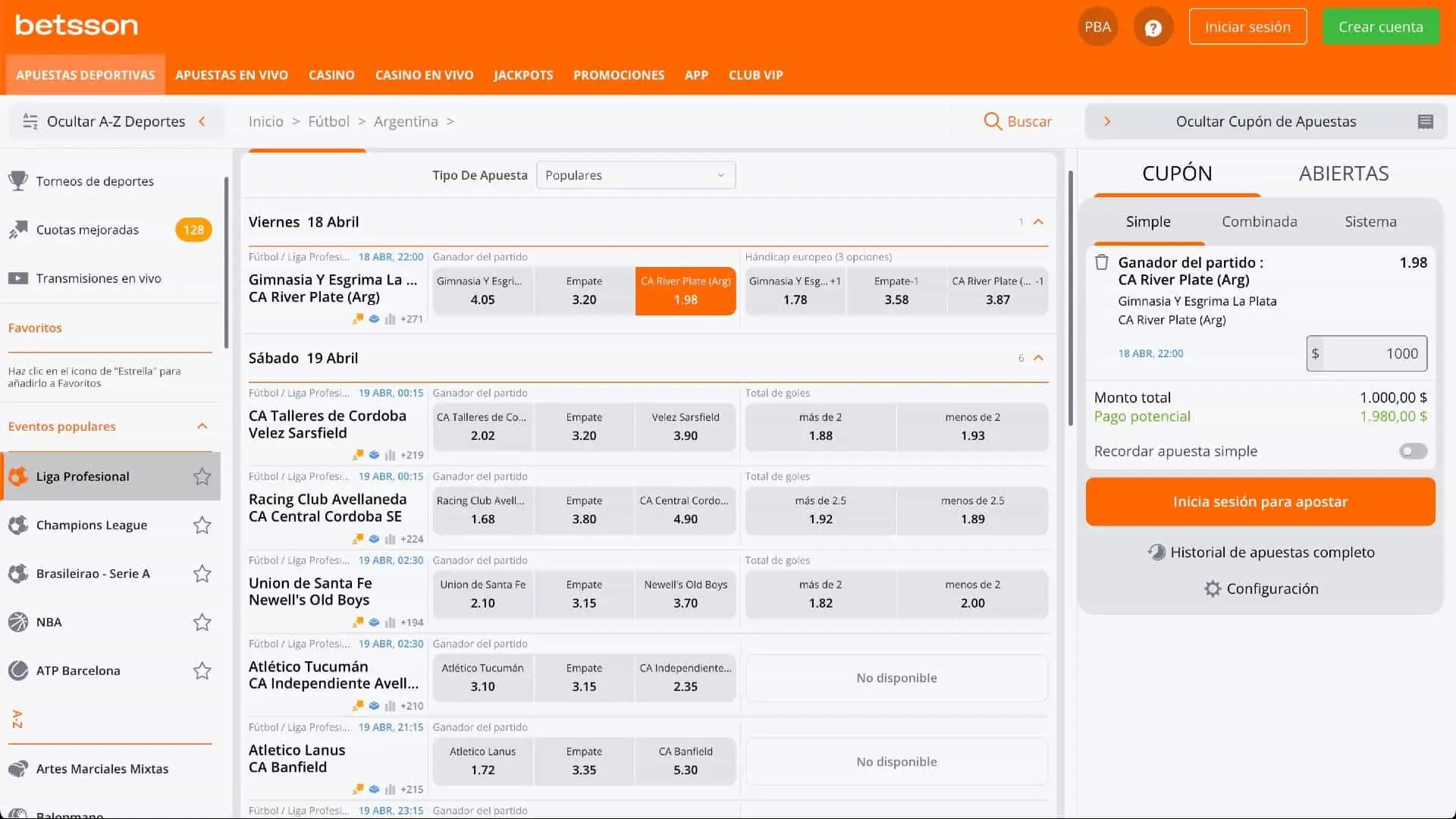Select Atlético Tucumán 3.10 odds
This screenshot has height=819, width=1456.
(x=482, y=678)
